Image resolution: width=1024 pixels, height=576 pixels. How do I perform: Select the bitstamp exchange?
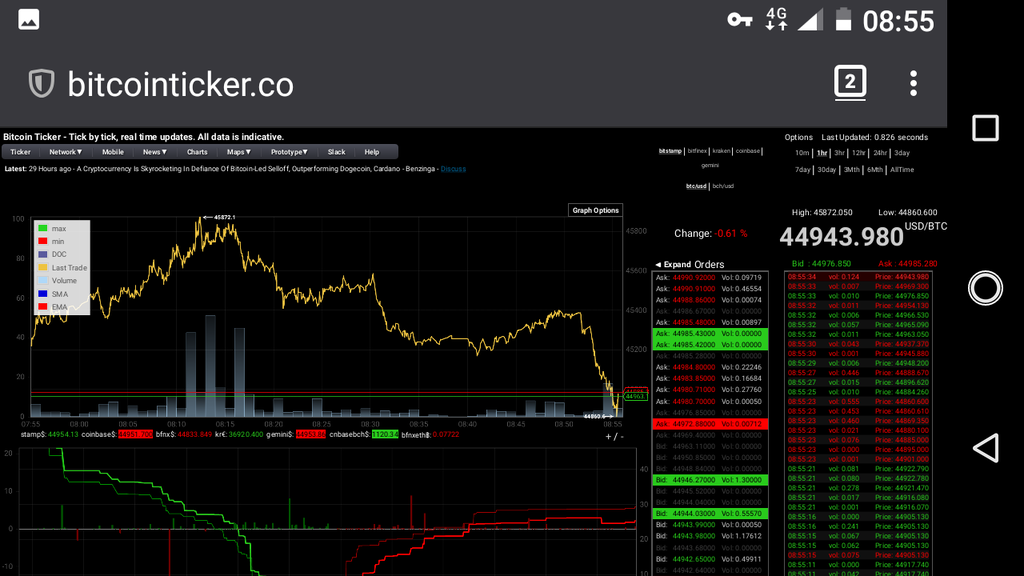(670, 151)
